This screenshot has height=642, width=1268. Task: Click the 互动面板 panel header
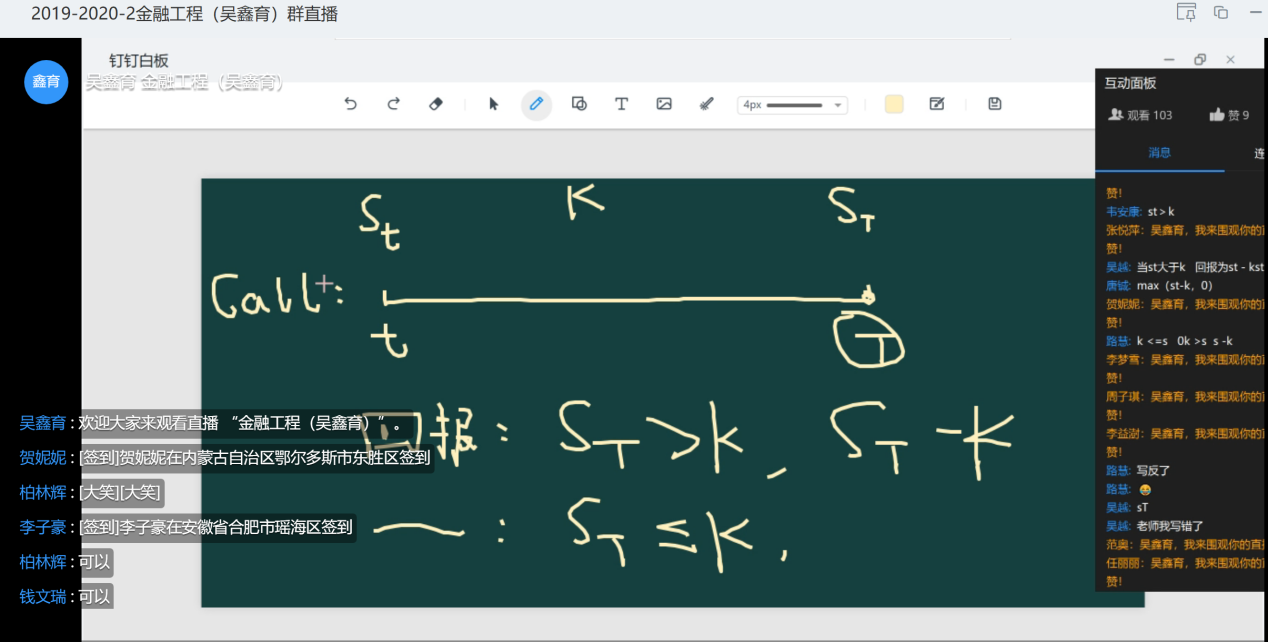(x=1130, y=84)
